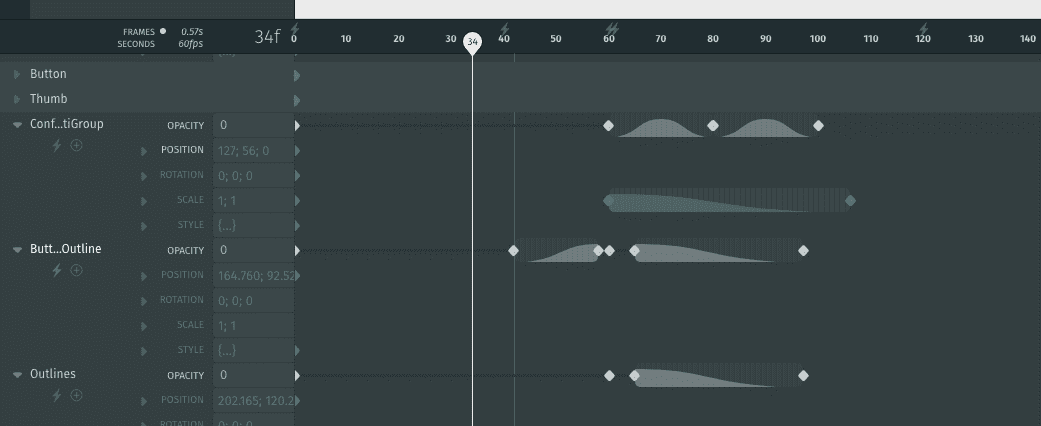Click double lightning marker at frame 60
This screenshot has height=426, width=1041.
pyautogui.click(x=612, y=29)
